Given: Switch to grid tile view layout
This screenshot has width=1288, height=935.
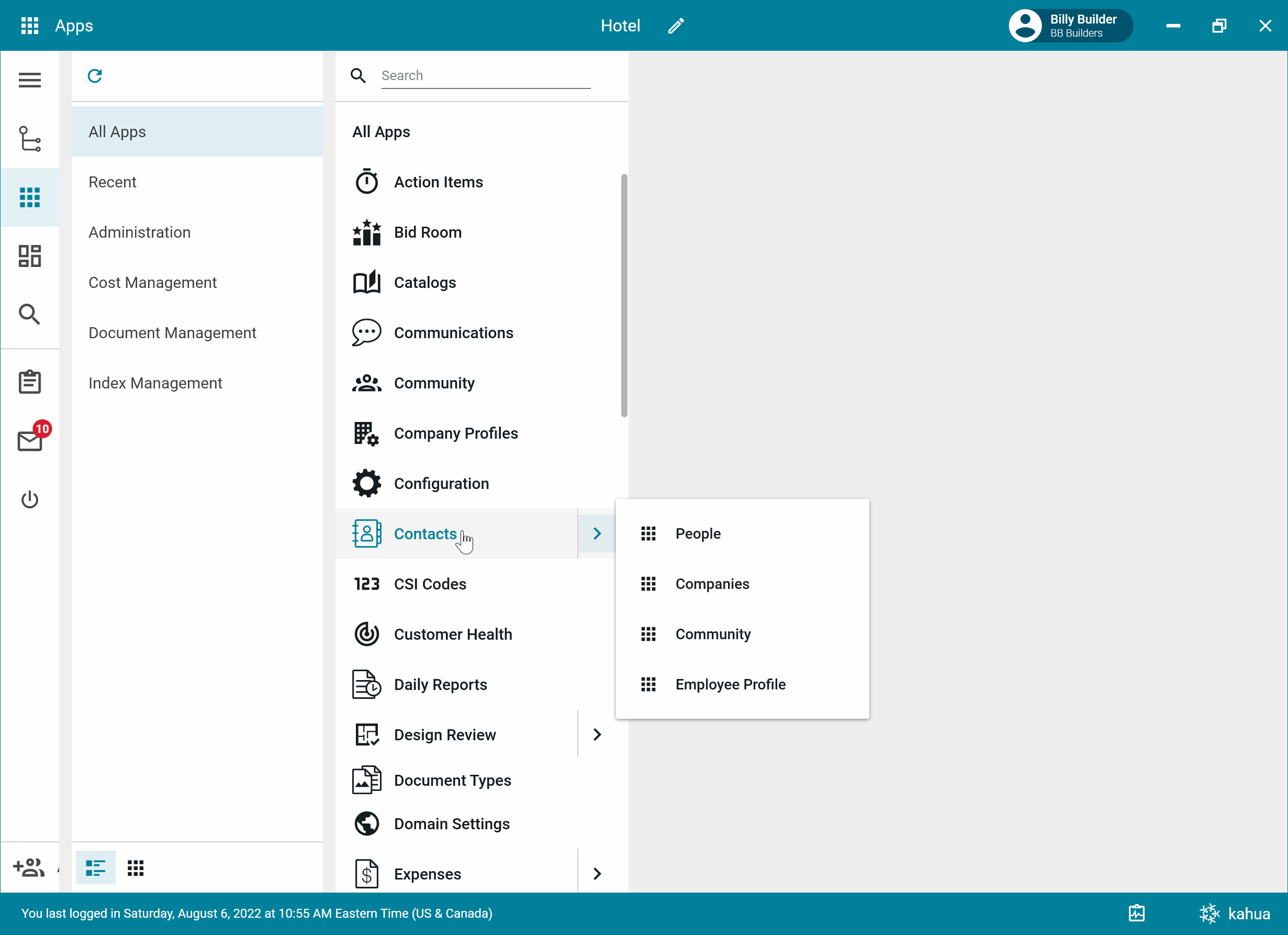Looking at the screenshot, I should pos(136,867).
